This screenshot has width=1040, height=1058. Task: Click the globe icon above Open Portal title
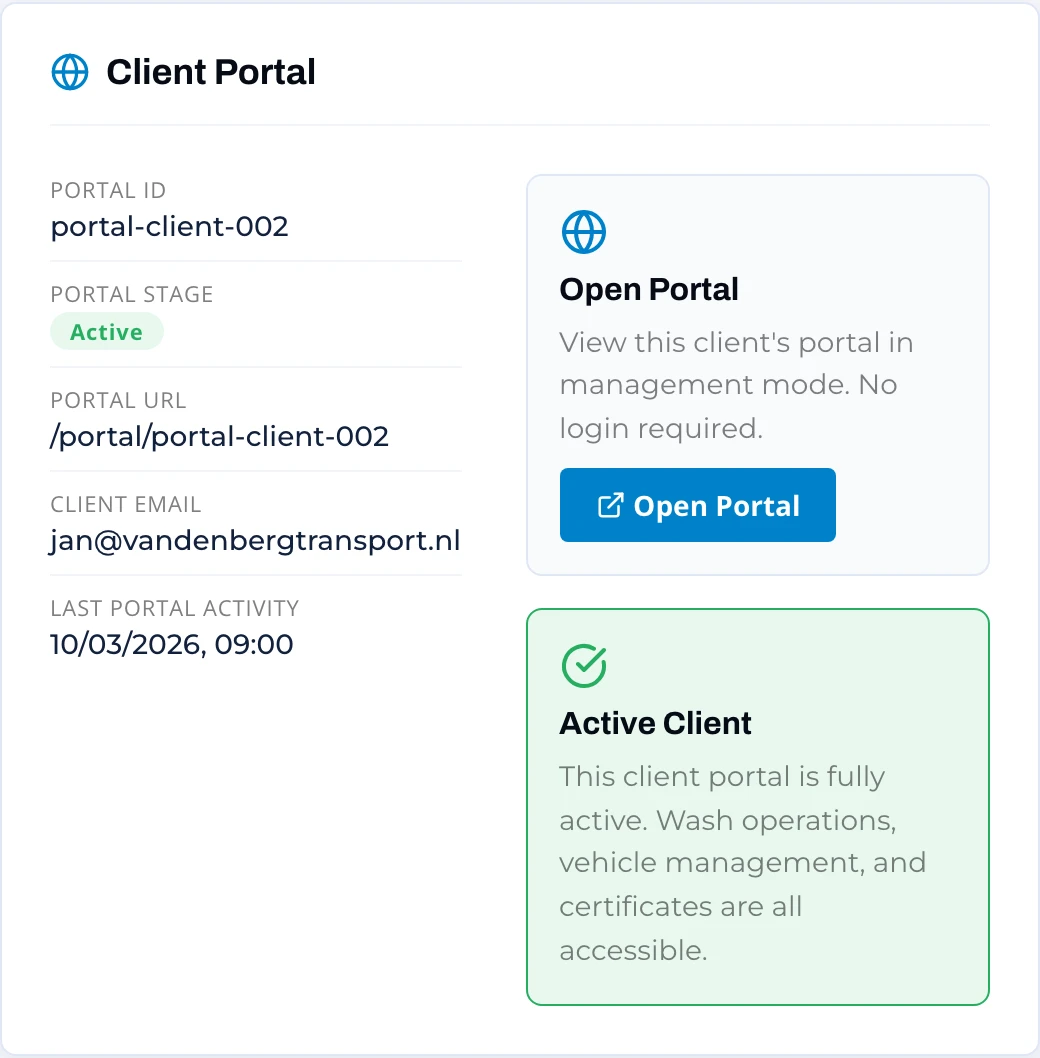pos(584,232)
